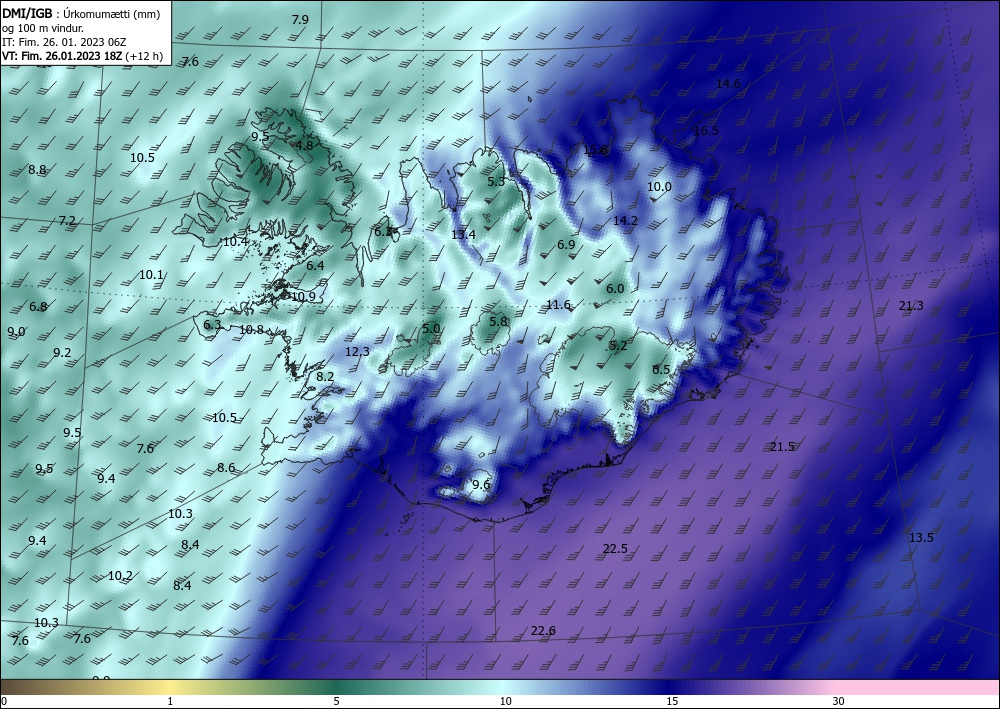This screenshot has height=709, width=1000.
Task: Click the 7.2 map value
Action: (x=67, y=221)
